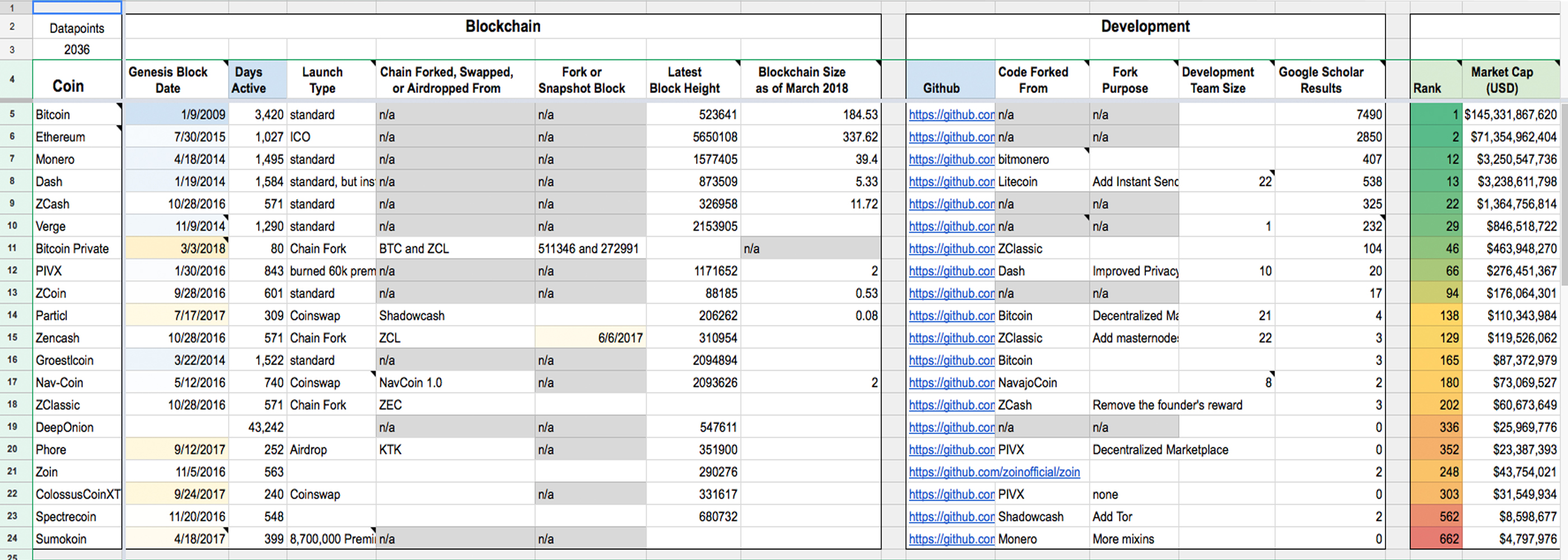The image size is (1568, 560).
Task: Select the bitmonero code forked cell
Action: (x=1042, y=160)
